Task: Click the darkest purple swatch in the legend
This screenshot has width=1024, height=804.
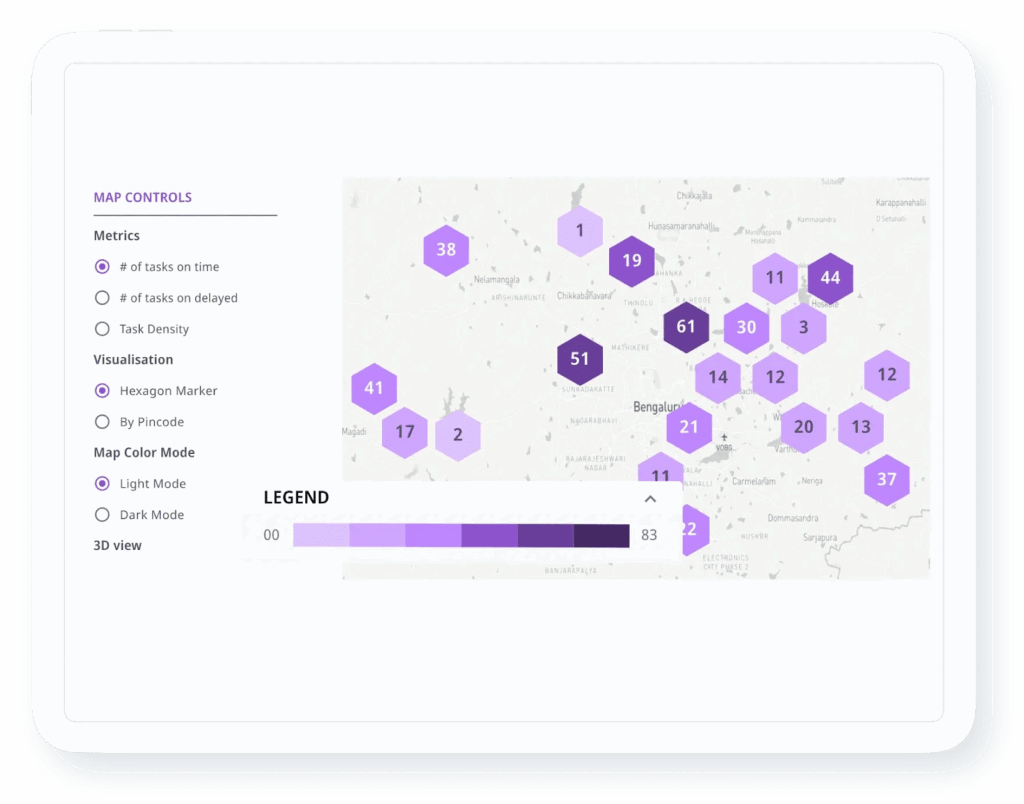Action: pyautogui.click(x=601, y=536)
